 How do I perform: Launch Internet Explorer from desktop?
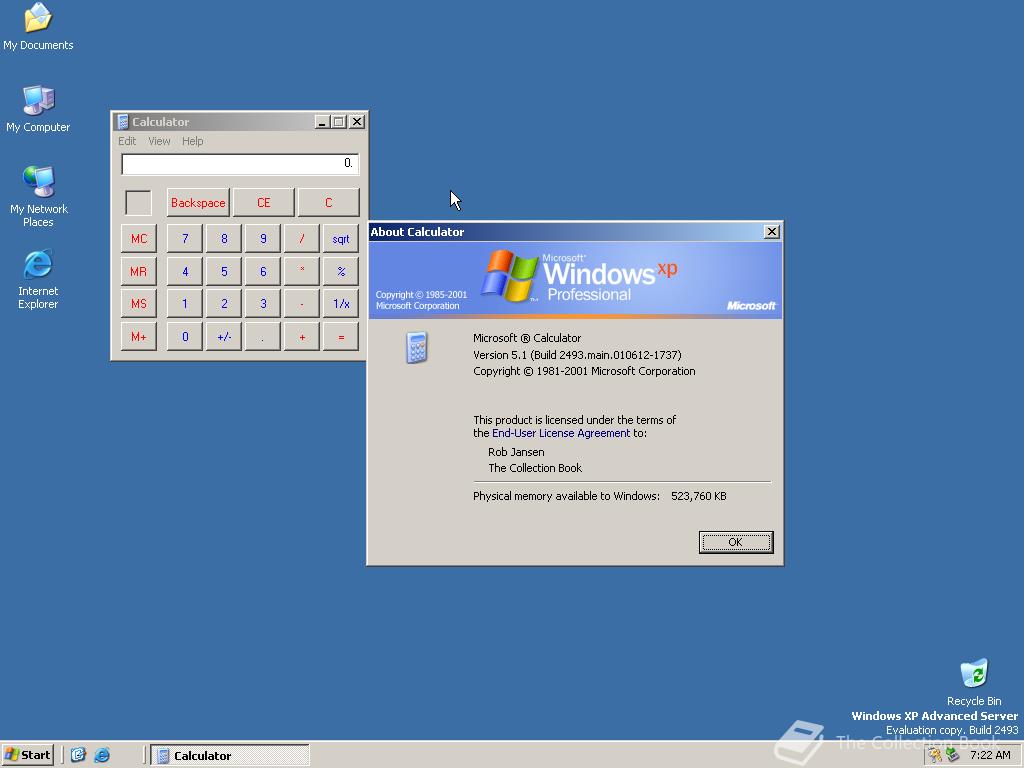click(x=38, y=280)
